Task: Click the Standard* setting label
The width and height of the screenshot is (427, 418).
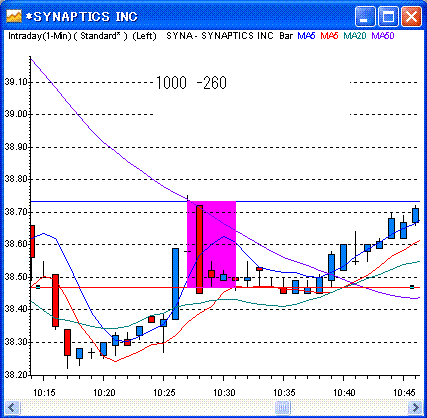Action: tap(101, 36)
